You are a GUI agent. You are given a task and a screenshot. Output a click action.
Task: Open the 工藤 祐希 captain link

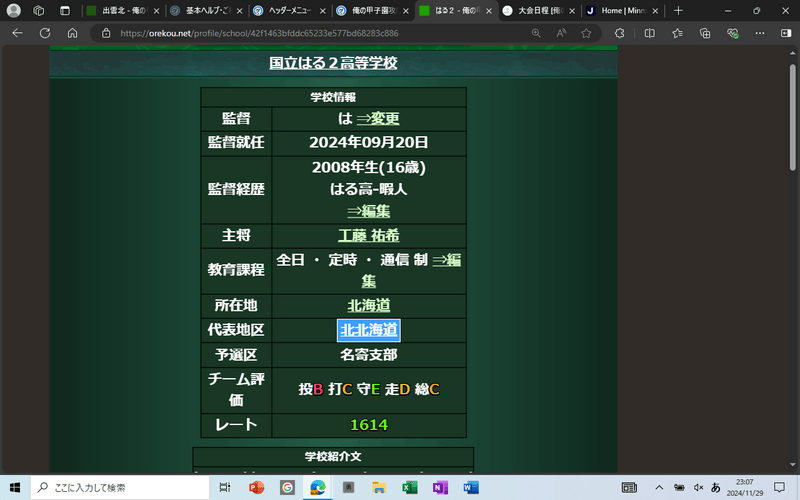[368, 236]
